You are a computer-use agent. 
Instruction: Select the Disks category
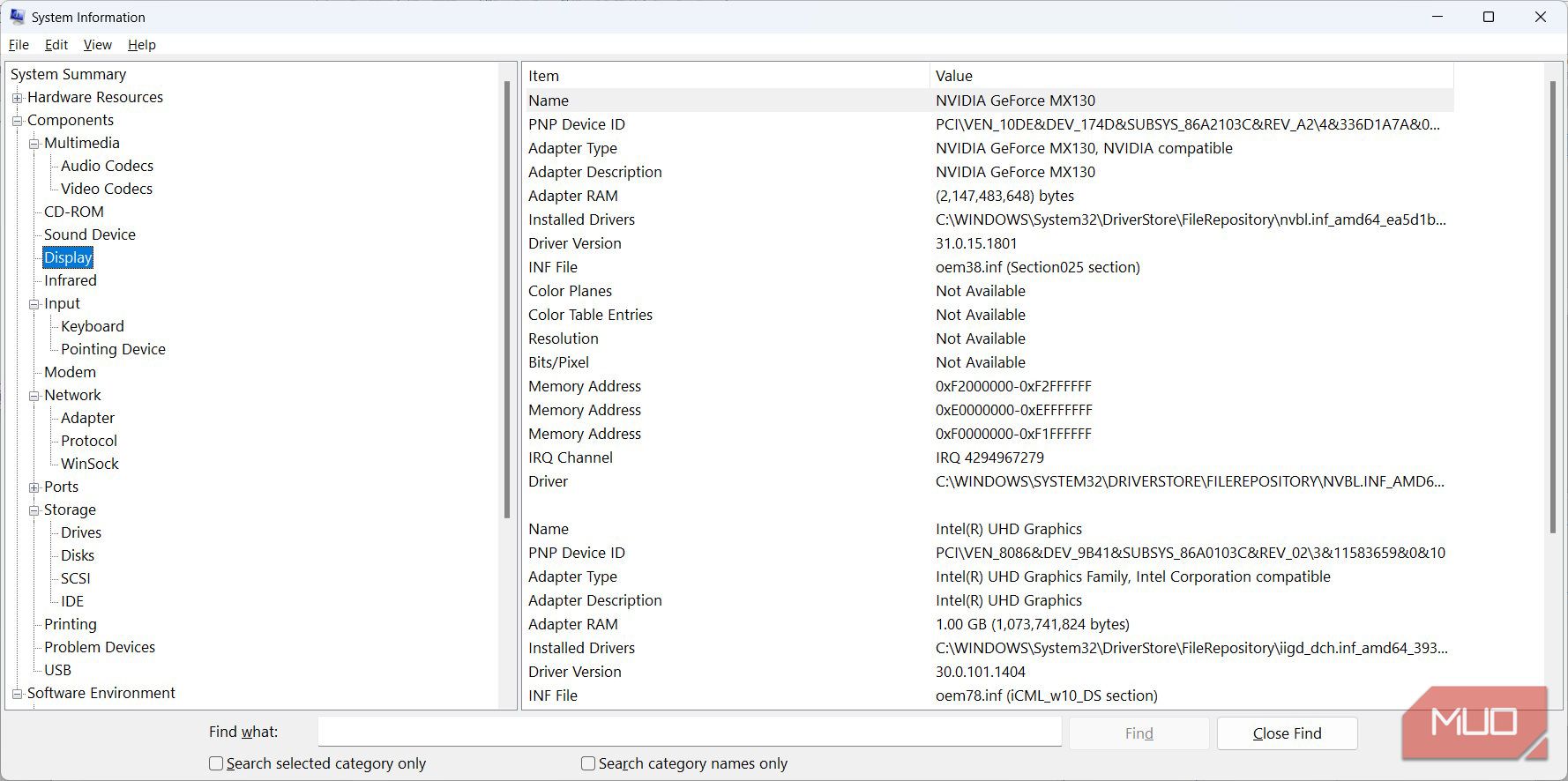click(x=78, y=555)
